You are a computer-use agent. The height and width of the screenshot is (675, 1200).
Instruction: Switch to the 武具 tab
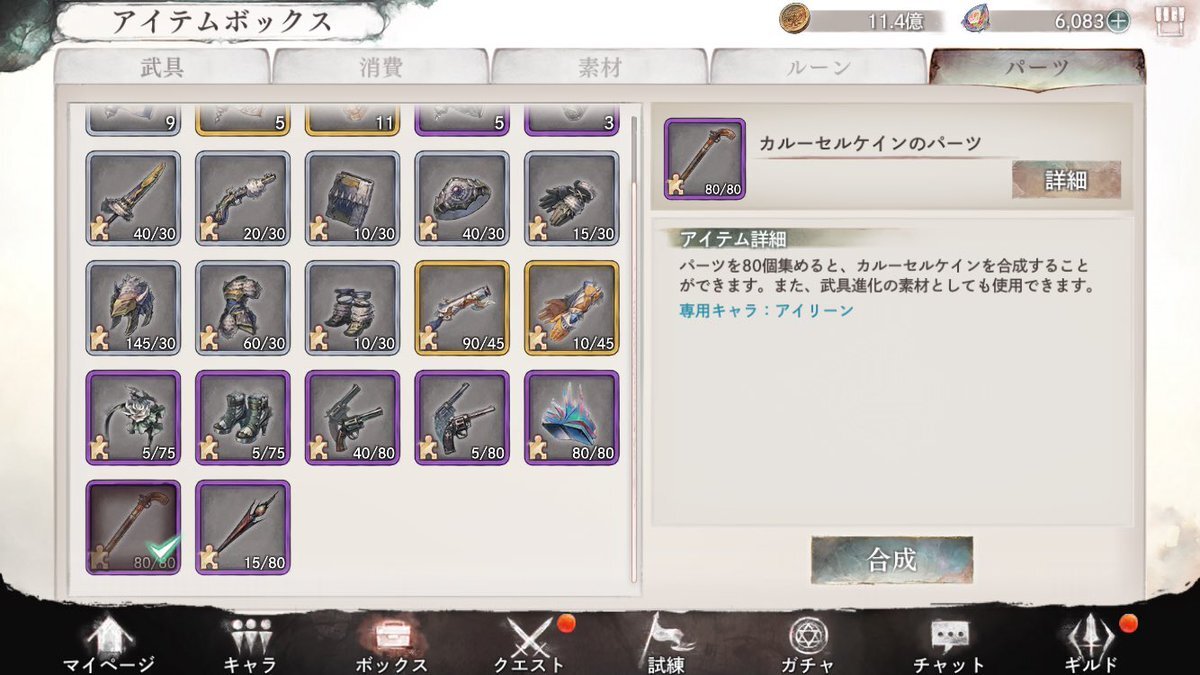click(160, 68)
